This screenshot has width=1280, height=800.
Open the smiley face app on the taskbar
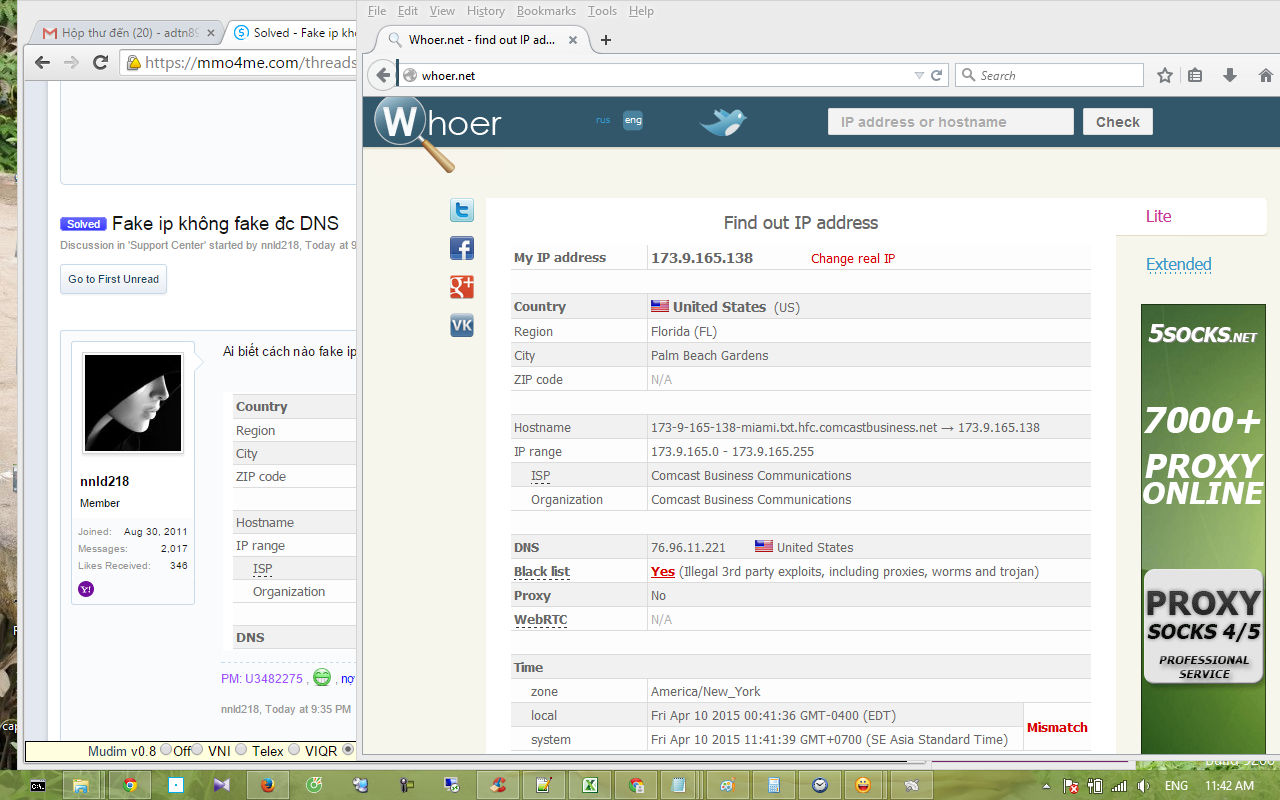[864, 785]
